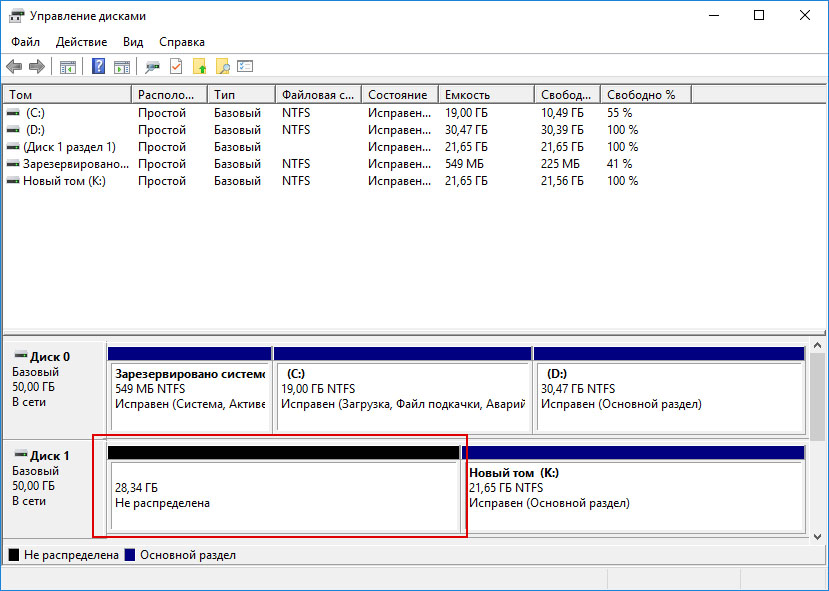Click the 41 % free percentage cell
Image resolution: width=829 pixels, height=591 pixels.
coord(620,164)
